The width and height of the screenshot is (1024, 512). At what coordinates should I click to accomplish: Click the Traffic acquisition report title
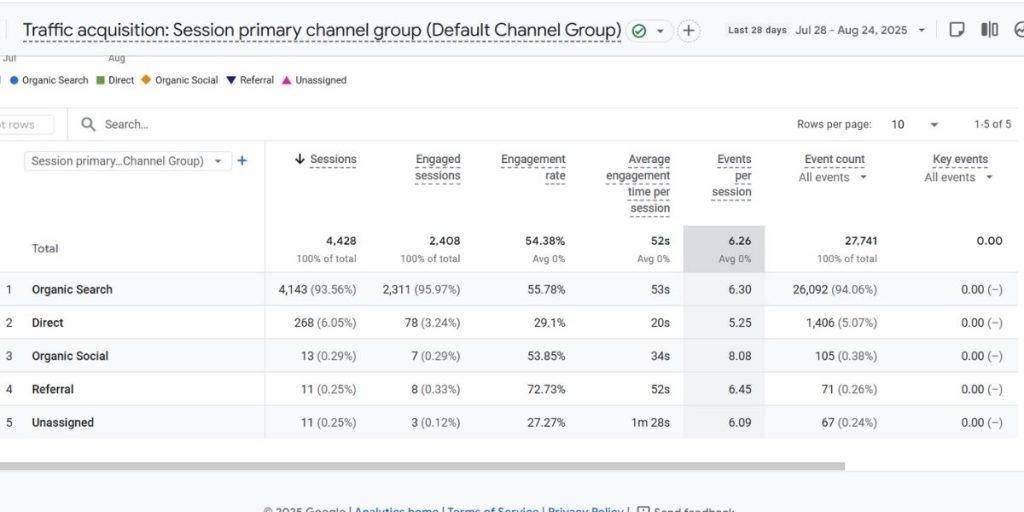321,30
